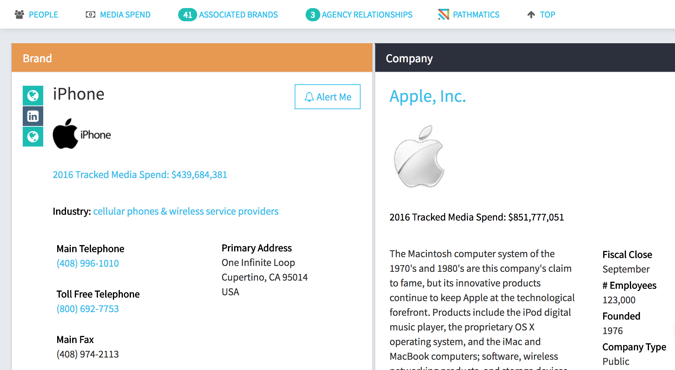Go to the Media Spend tab

pos(125,15)
